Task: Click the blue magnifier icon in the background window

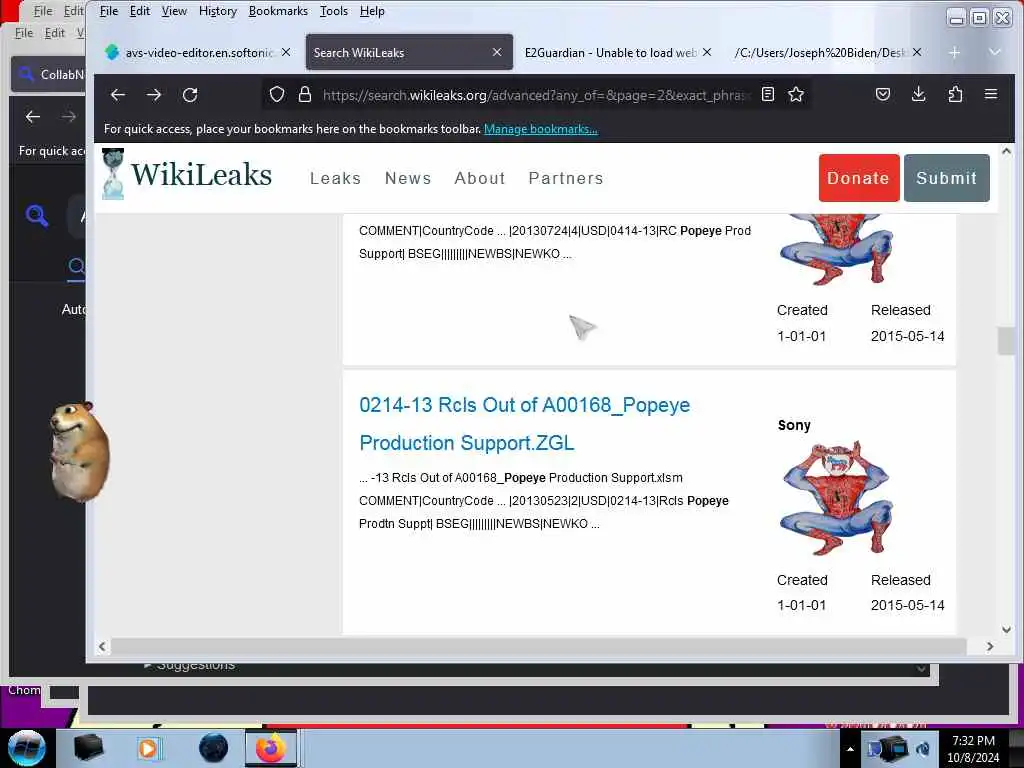Action: tap(37, 215)
